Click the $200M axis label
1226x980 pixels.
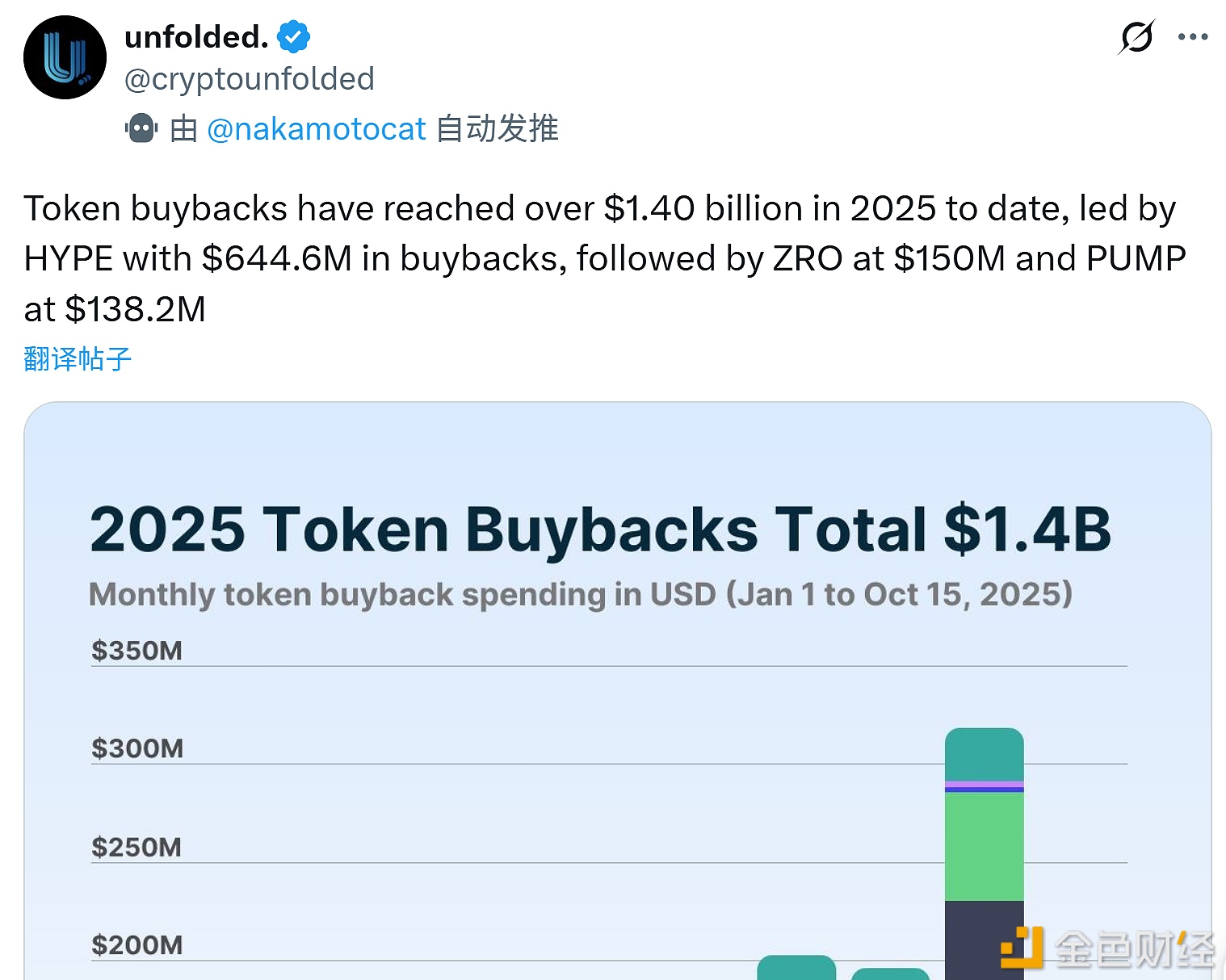138,944
